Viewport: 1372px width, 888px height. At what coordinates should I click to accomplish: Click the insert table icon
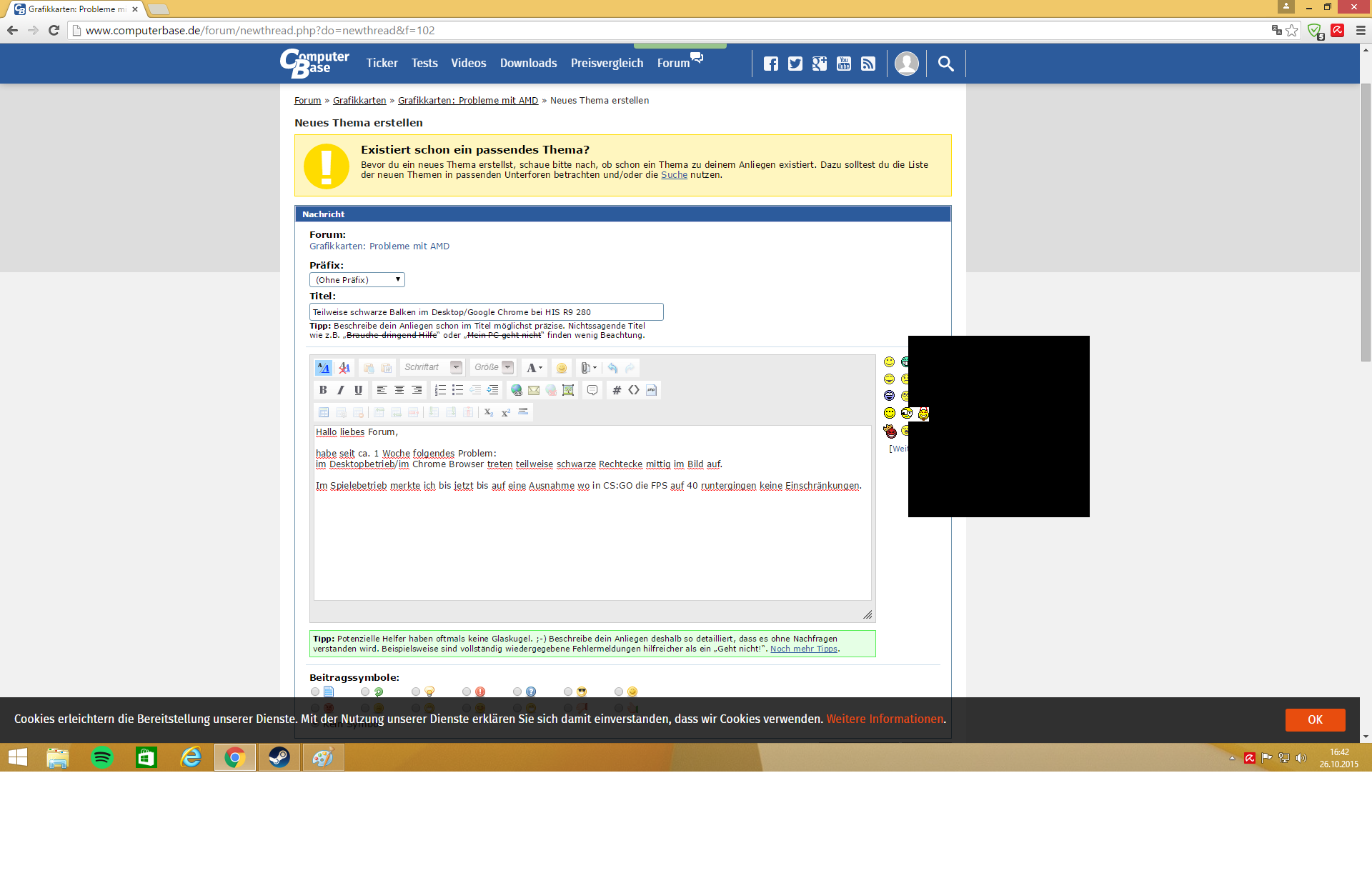(324, 412)
